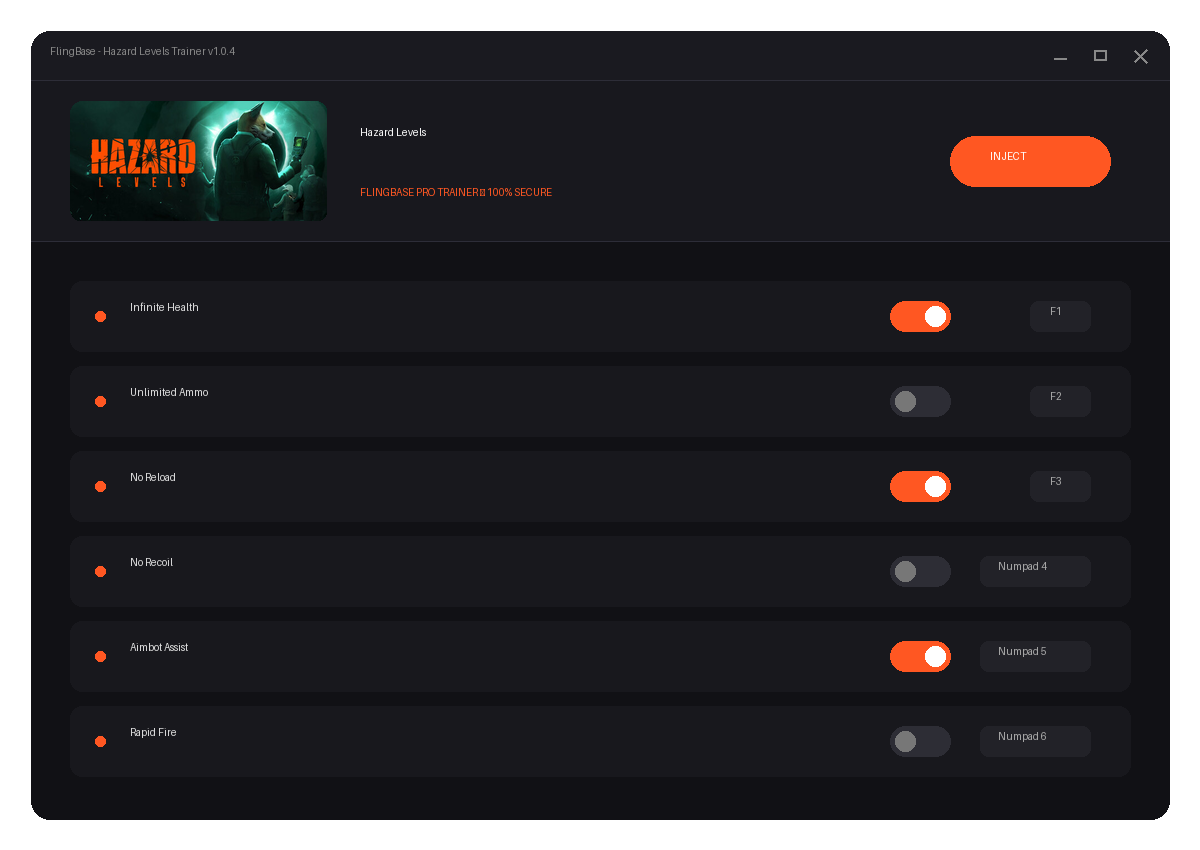The height and width of the screenshot is (850, 1200).
Task: Click the orange INJECT button
Action: pos(1030,161)
